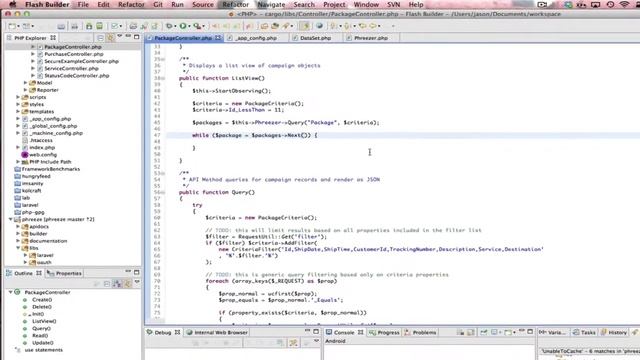Select use statements in Outline
Screen dimensions: 640x360
44,350
